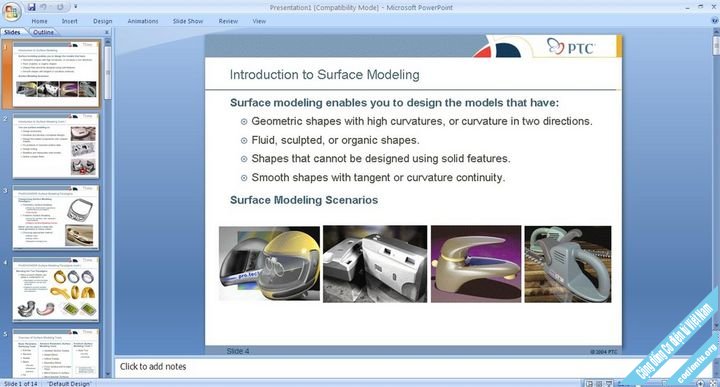Click Fit slide to window icon
This screenshot has width=720, height=387.
coord(713,383)
